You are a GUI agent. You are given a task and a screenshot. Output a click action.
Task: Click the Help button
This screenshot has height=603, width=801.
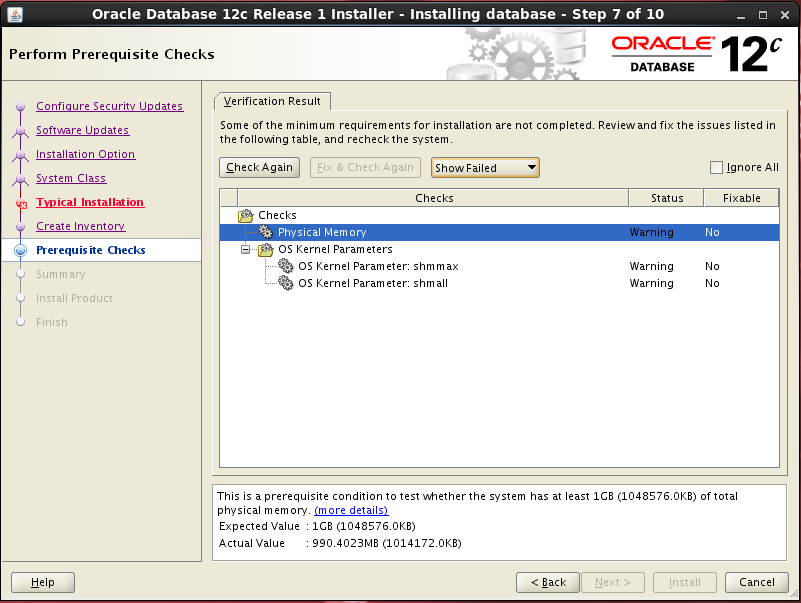tap(43, 582)
